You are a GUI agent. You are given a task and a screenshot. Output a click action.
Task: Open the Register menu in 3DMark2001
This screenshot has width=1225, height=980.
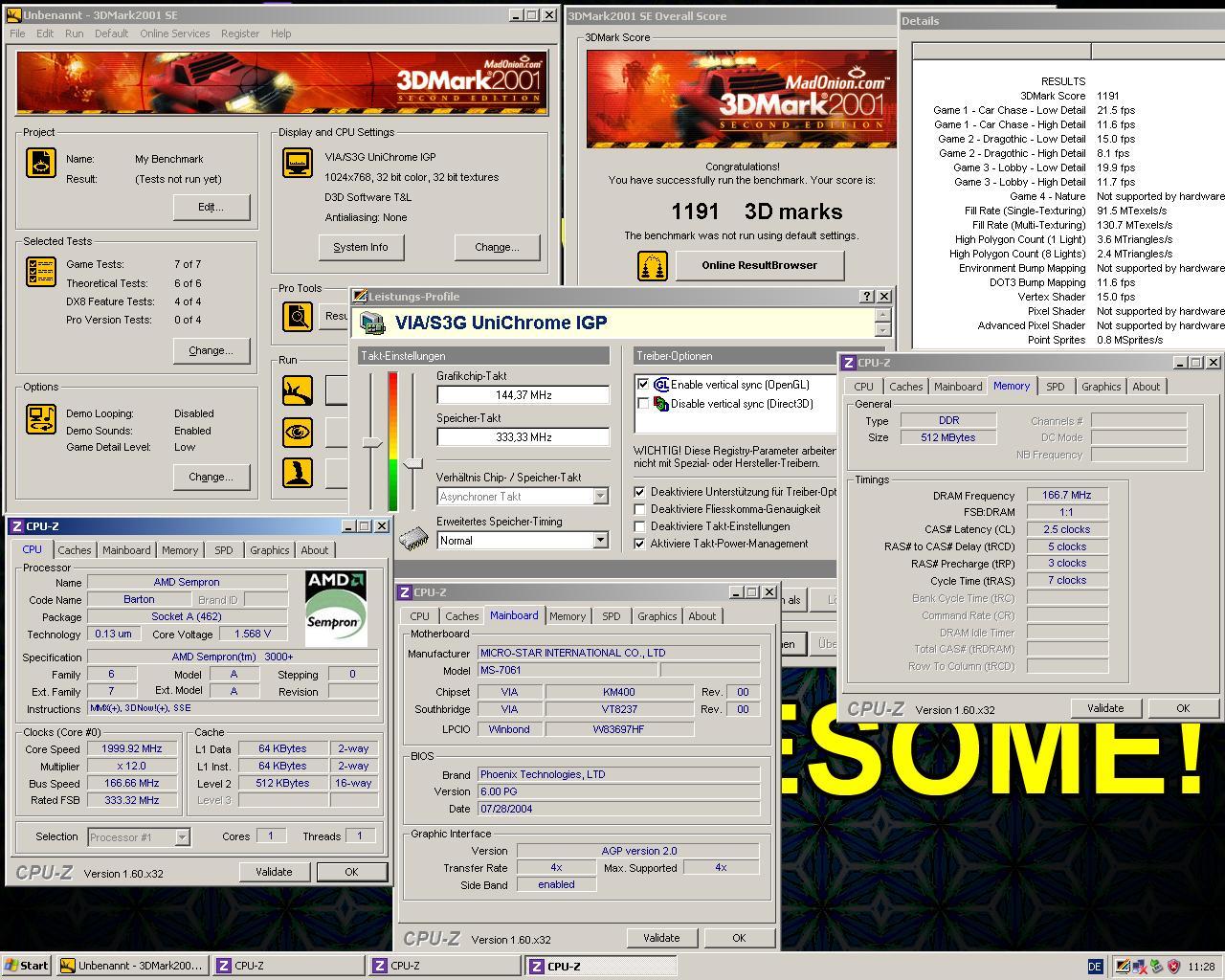tap(240, 33)
